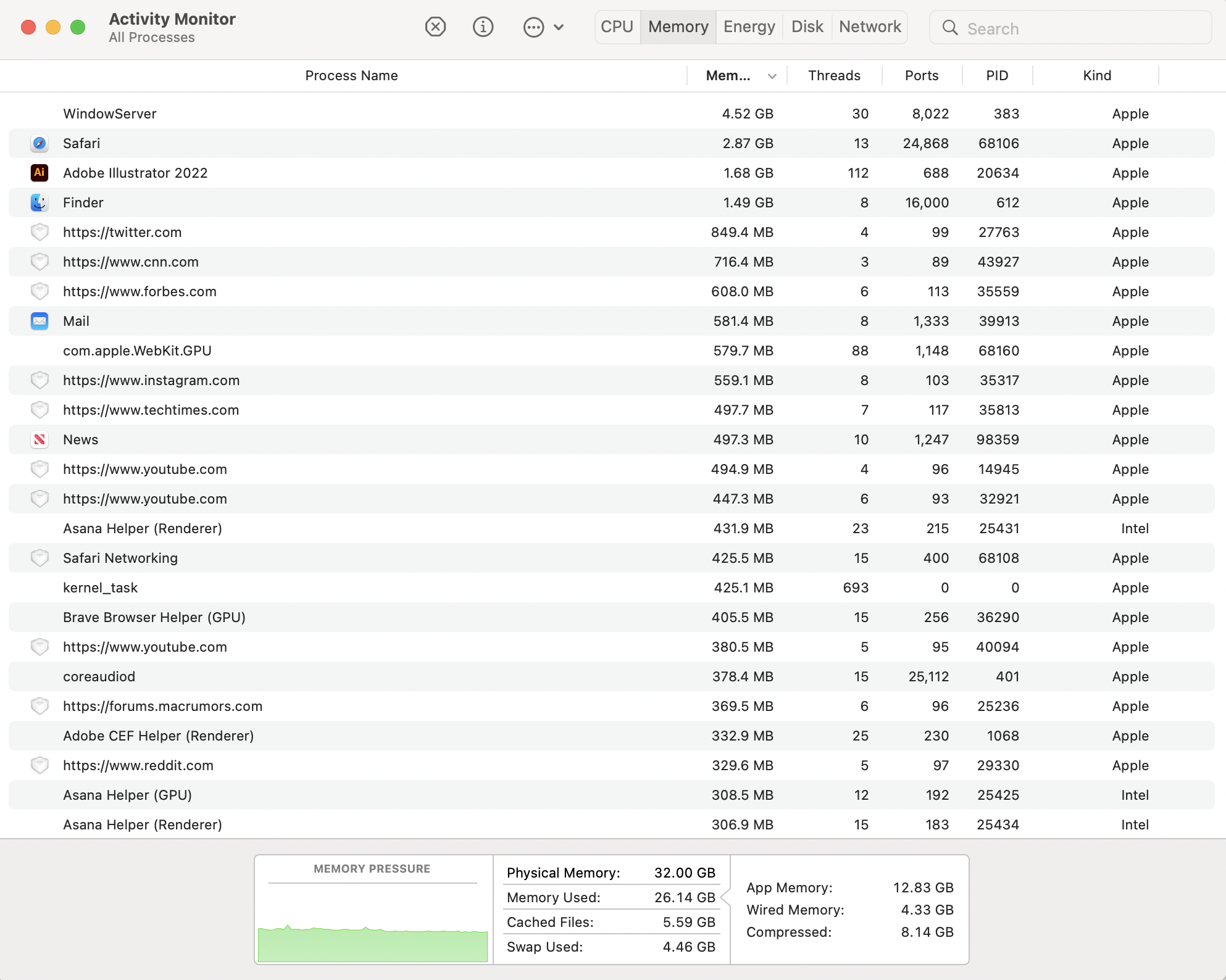Expand the chevron next to ellipsis button
The height and width of the screenshot is (980, 1226).
click(x=559, y=27)
